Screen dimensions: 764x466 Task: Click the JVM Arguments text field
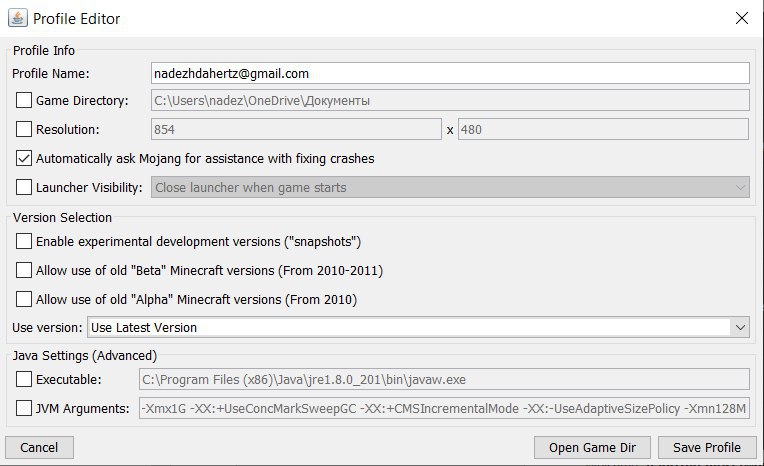444,408
